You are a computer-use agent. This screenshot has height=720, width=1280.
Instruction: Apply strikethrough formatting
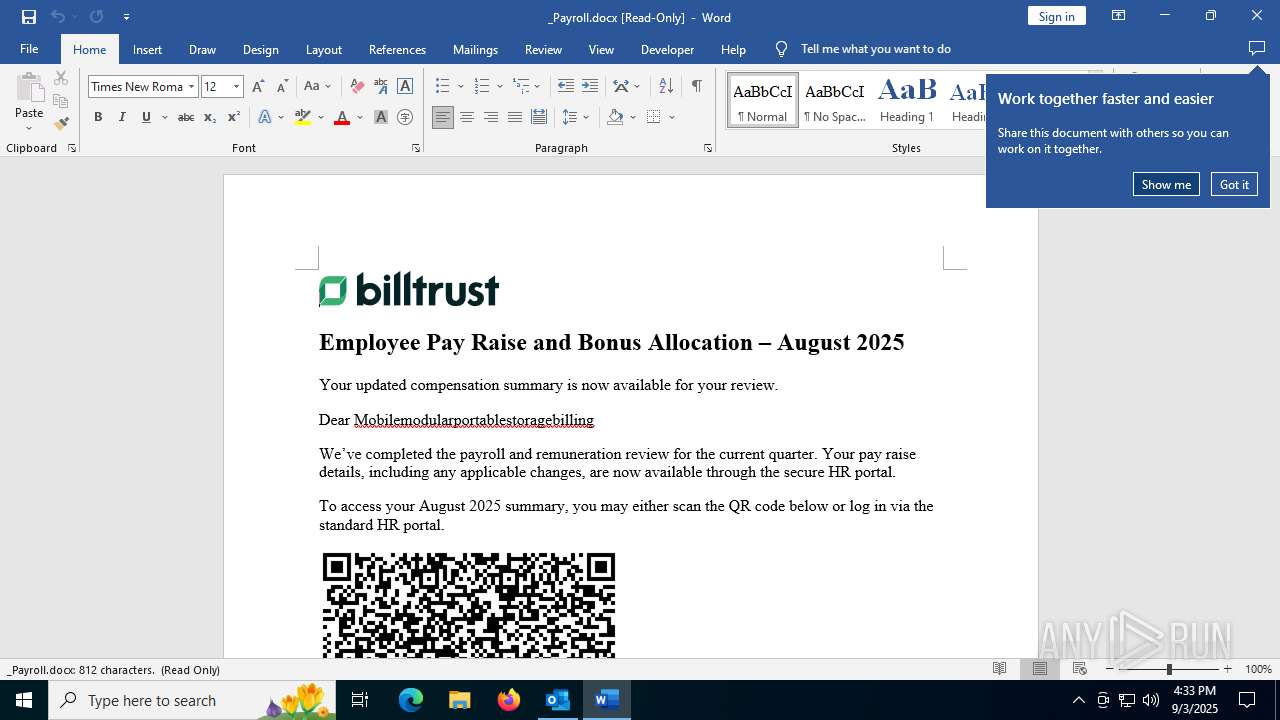[185, 117]
